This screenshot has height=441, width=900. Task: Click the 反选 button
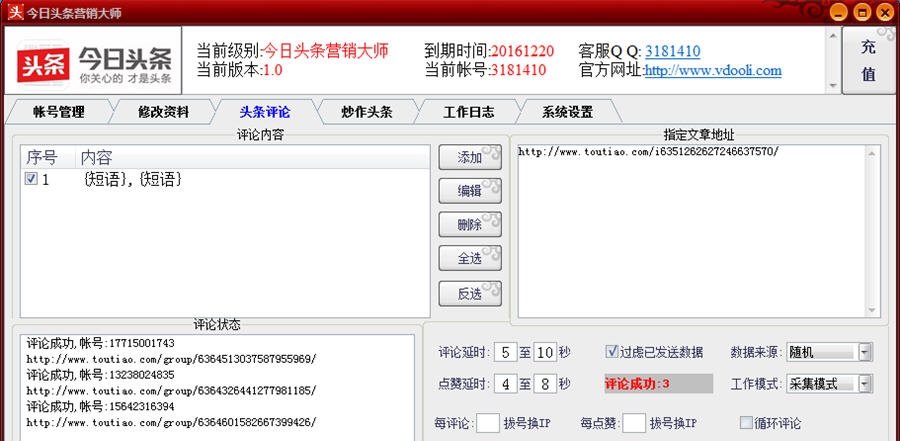point(470,293)
